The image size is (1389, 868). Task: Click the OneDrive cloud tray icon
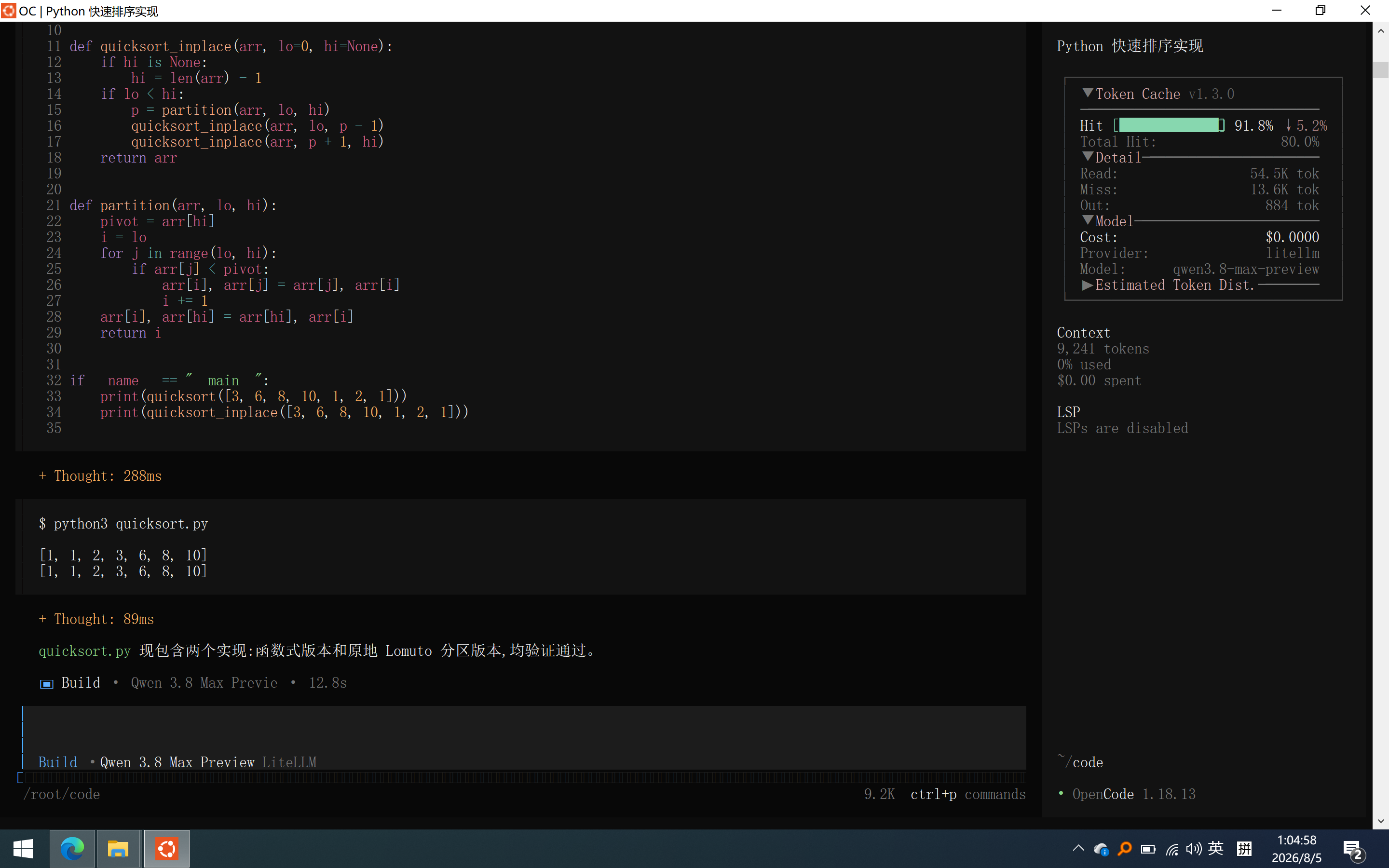[1101, 849]
